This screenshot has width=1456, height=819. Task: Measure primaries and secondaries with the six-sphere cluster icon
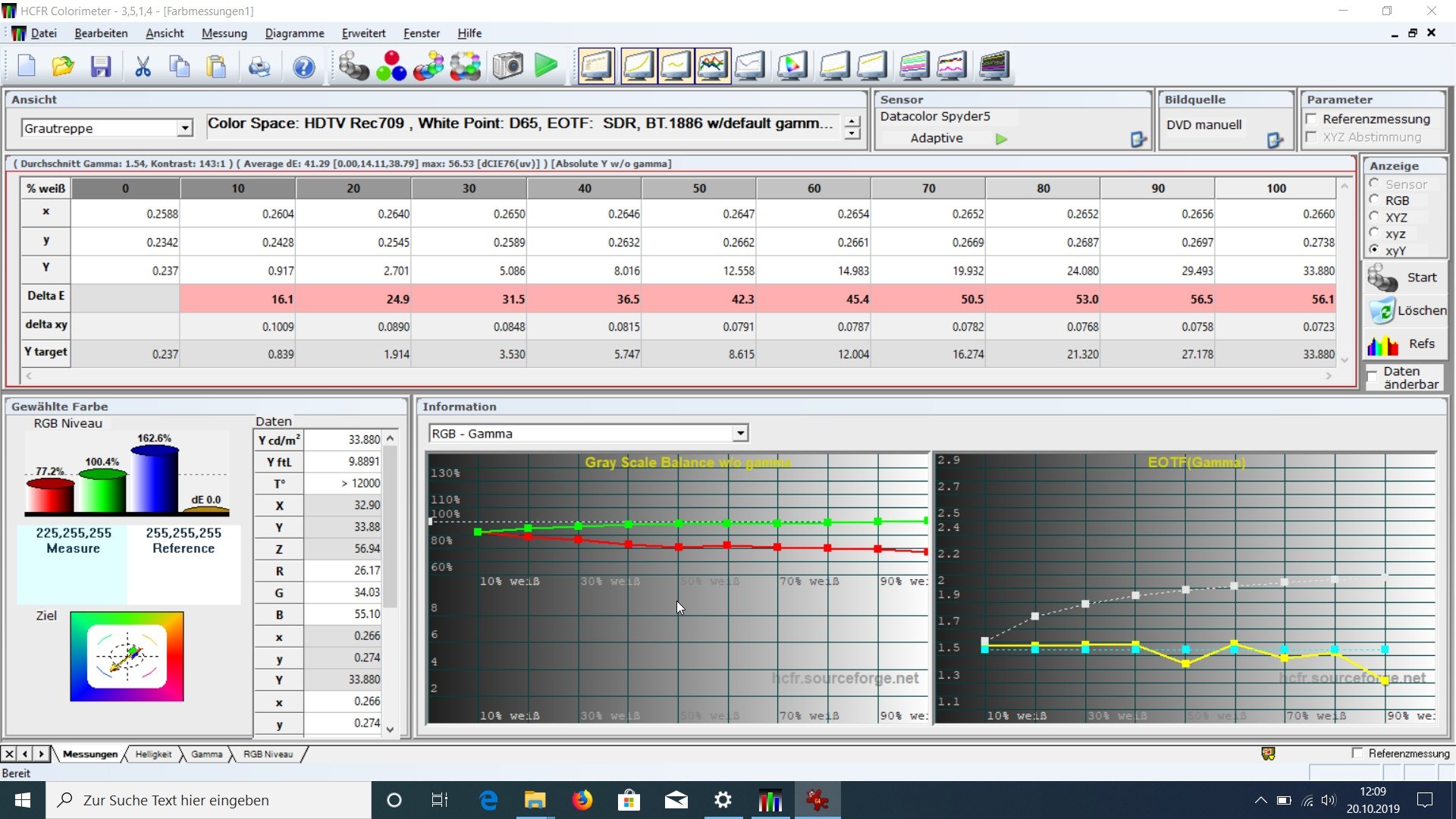[428, 66]
